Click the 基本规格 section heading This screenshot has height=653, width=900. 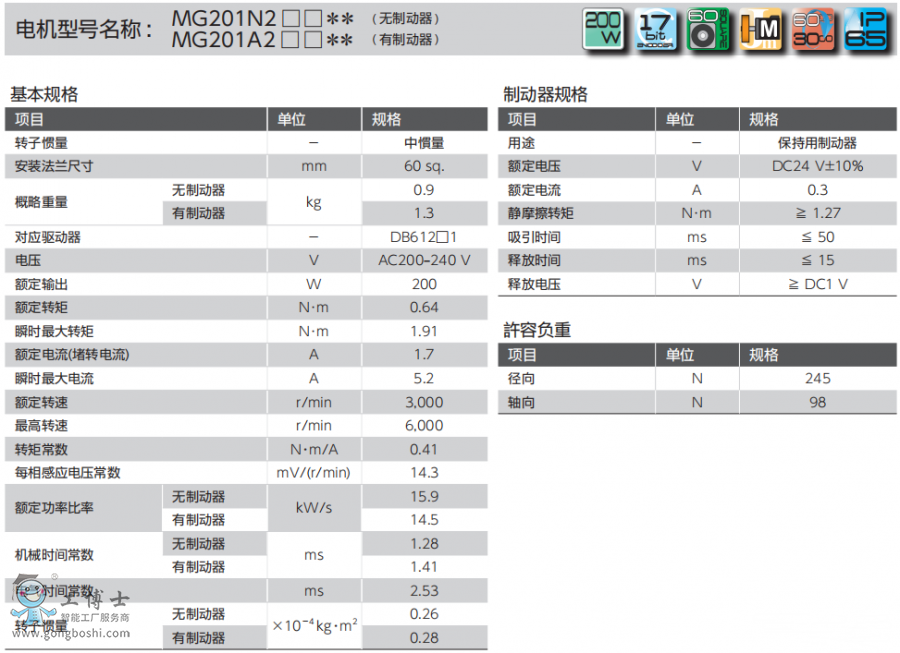44,95
